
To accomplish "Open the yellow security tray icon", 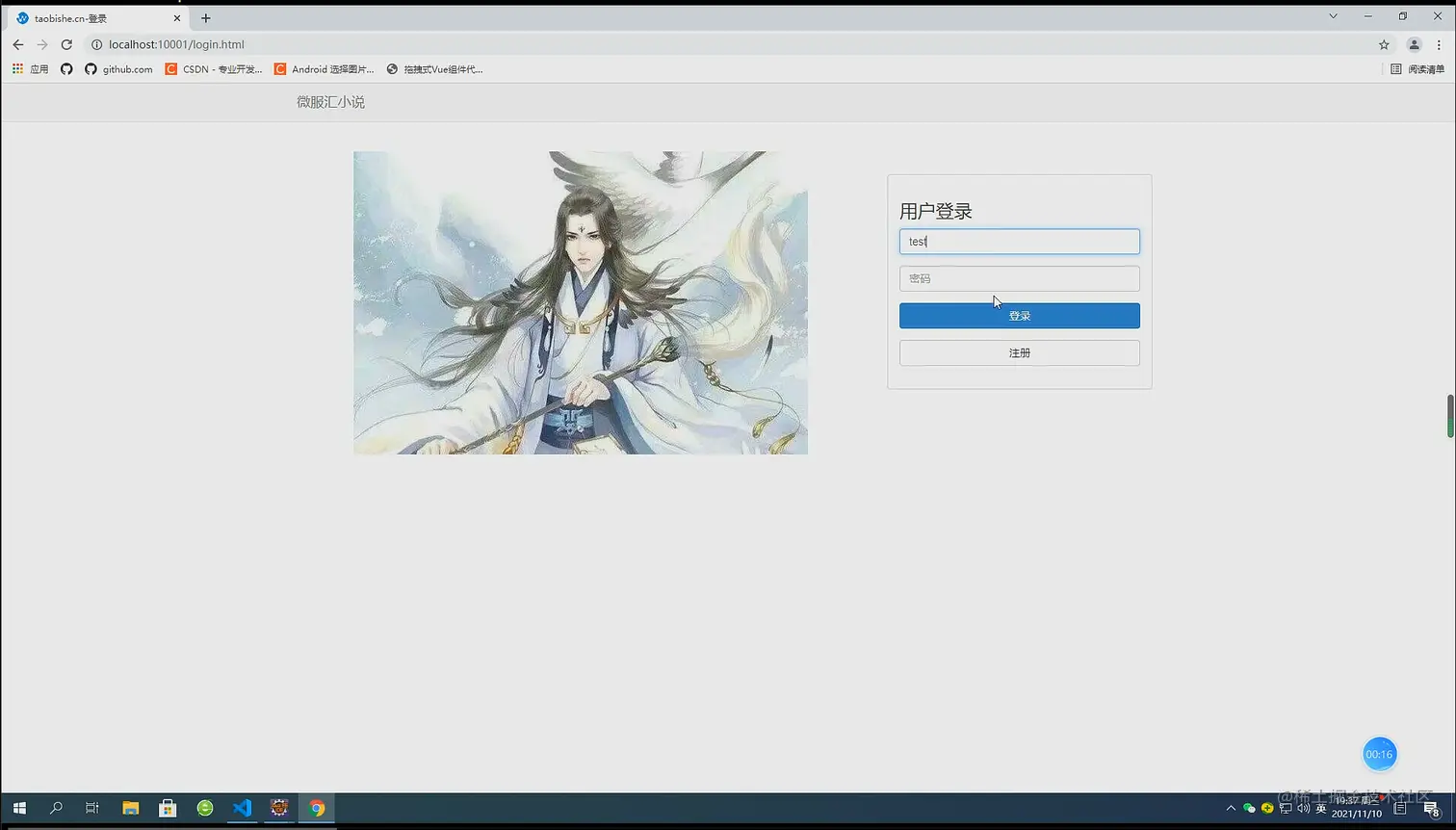I will tap(1267, 808).
